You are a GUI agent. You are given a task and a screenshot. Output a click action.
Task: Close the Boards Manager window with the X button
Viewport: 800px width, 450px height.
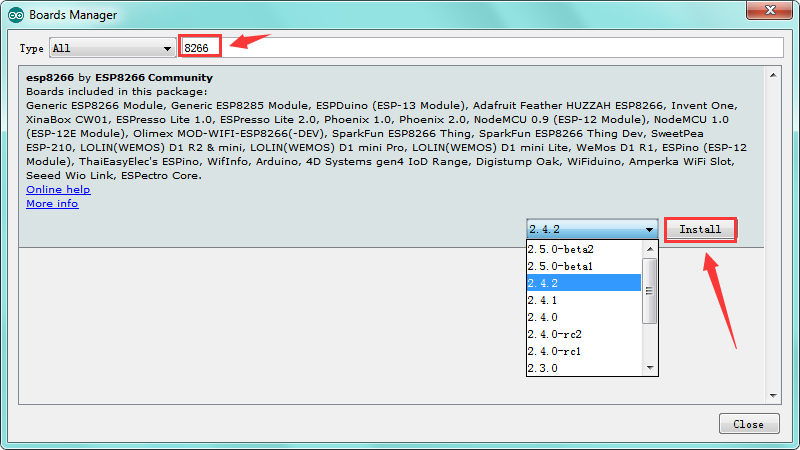[x=770, y=10]
